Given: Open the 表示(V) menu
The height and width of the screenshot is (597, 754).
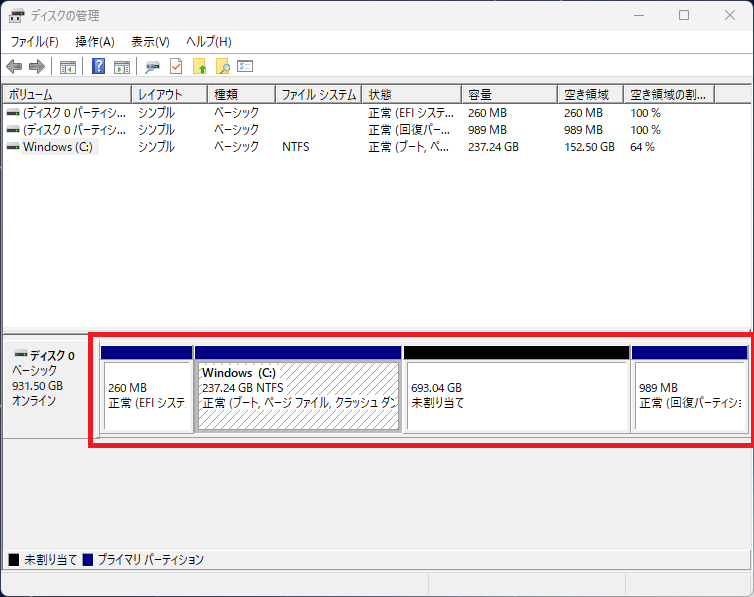Looking at the screenshot, I should [x=150, y=42].
